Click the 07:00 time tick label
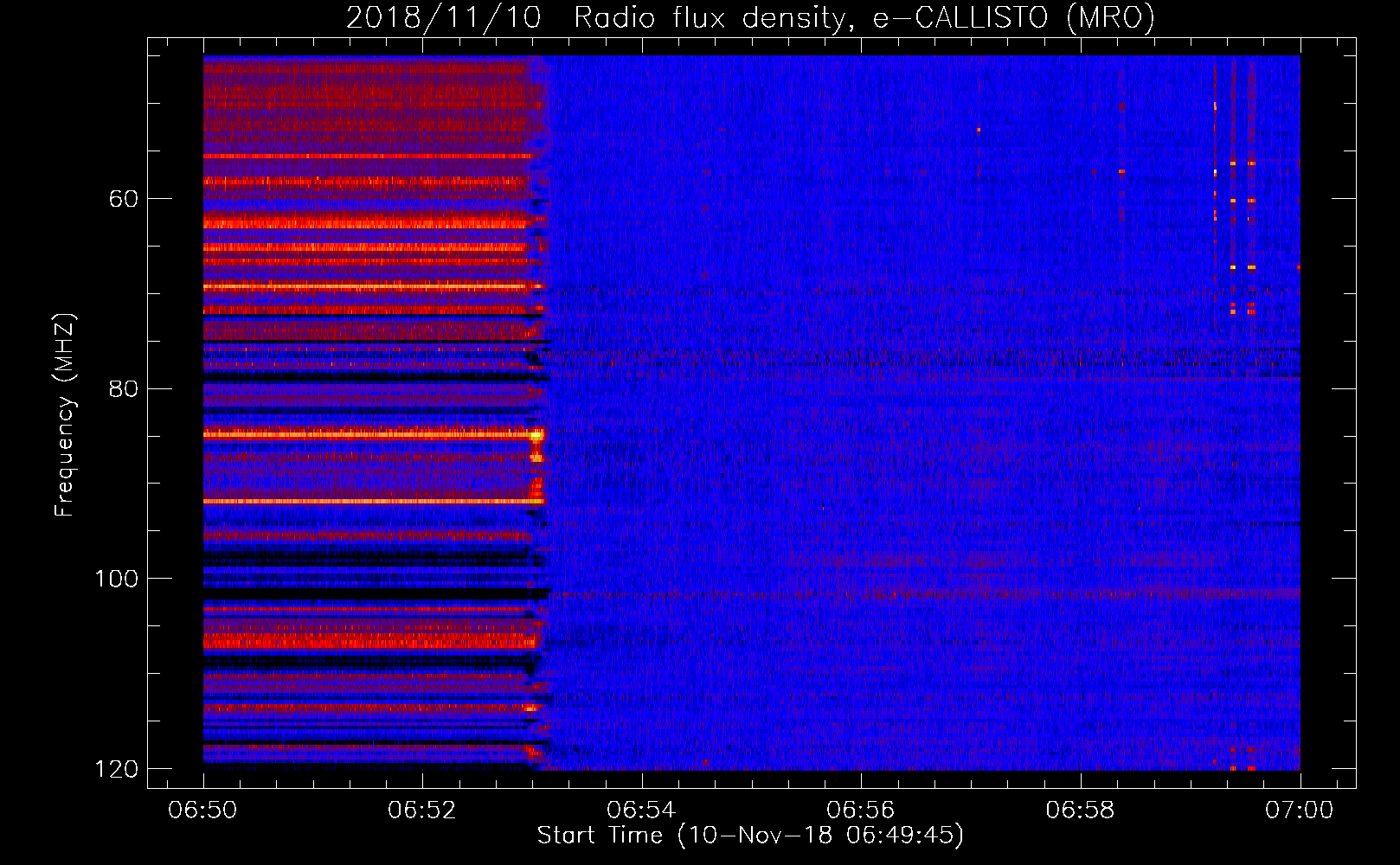 pos(1300,811)
